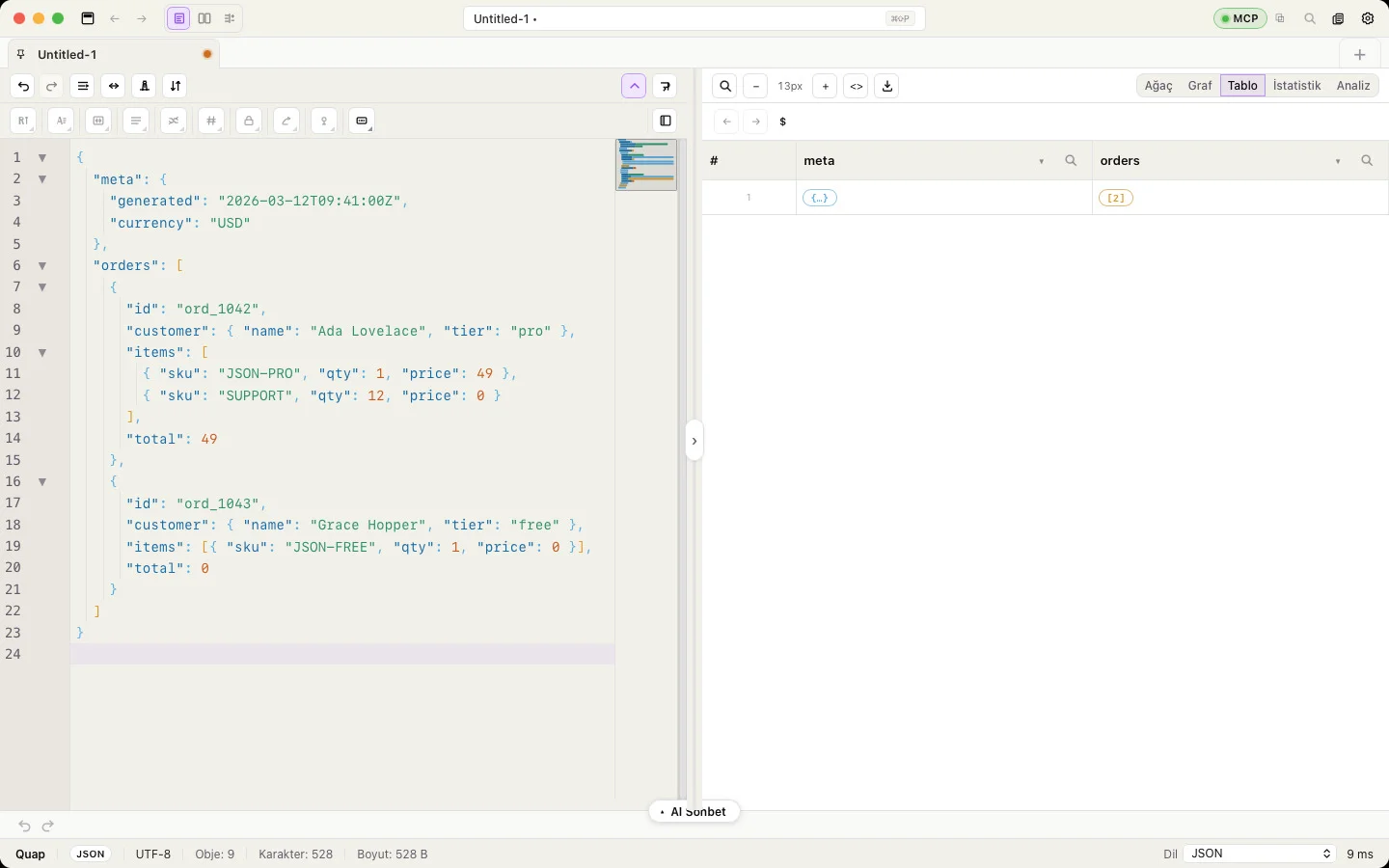Viewport: 1389px width, 868px height.
Task: Click the download icon in table toolbar
Action: pyautogui.click(x=887, y=86)
